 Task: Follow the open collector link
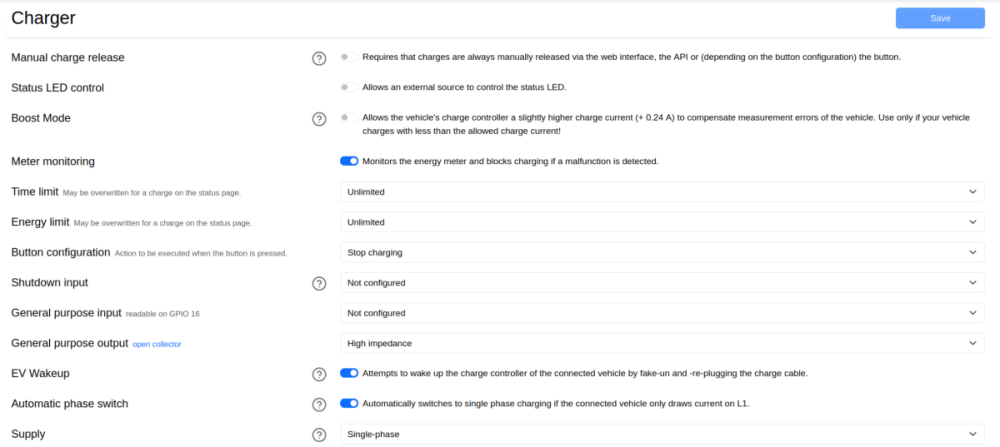157,344
